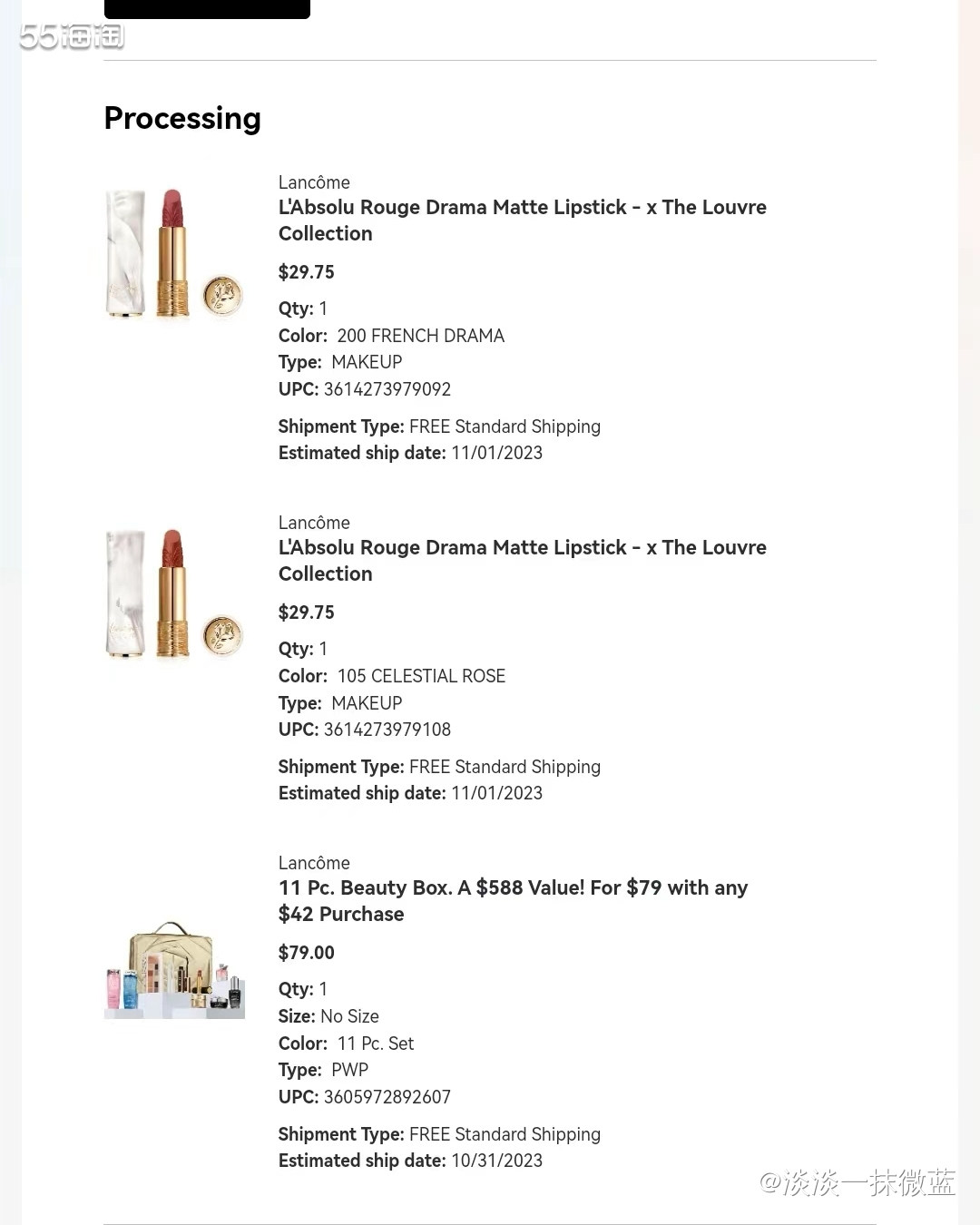Click the black button at the top

tap(207, 9)
